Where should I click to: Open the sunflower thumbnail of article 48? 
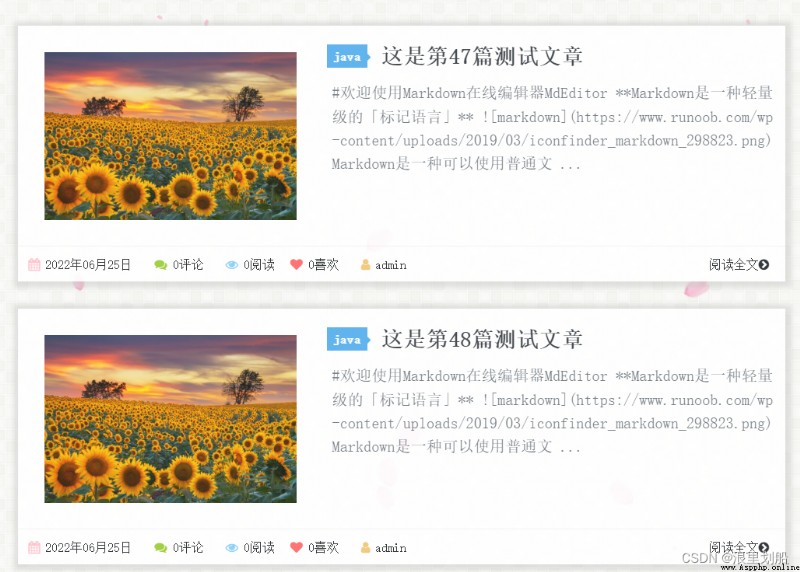click(x=170, y=419)
